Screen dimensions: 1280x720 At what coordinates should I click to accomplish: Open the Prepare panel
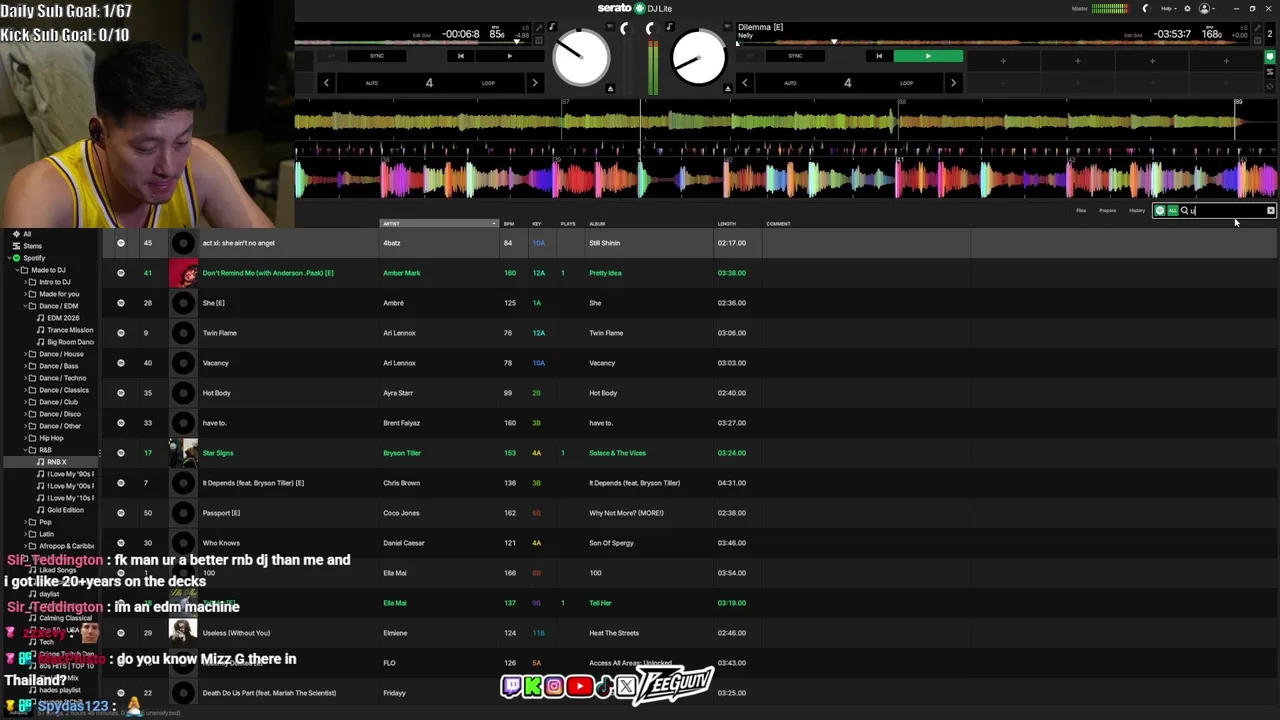(1107, 210)
